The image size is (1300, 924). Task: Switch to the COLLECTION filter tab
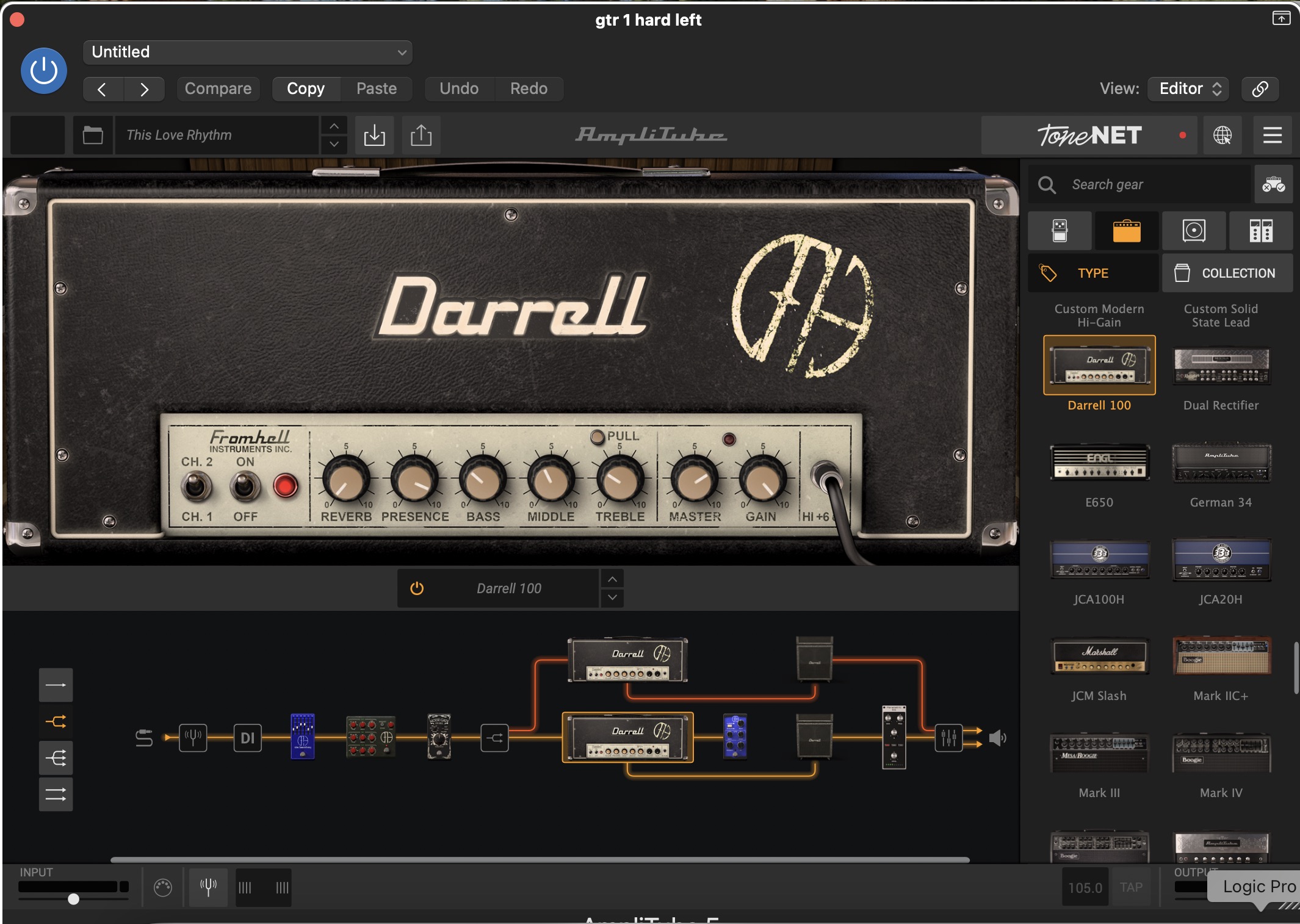coord(1227,273)
